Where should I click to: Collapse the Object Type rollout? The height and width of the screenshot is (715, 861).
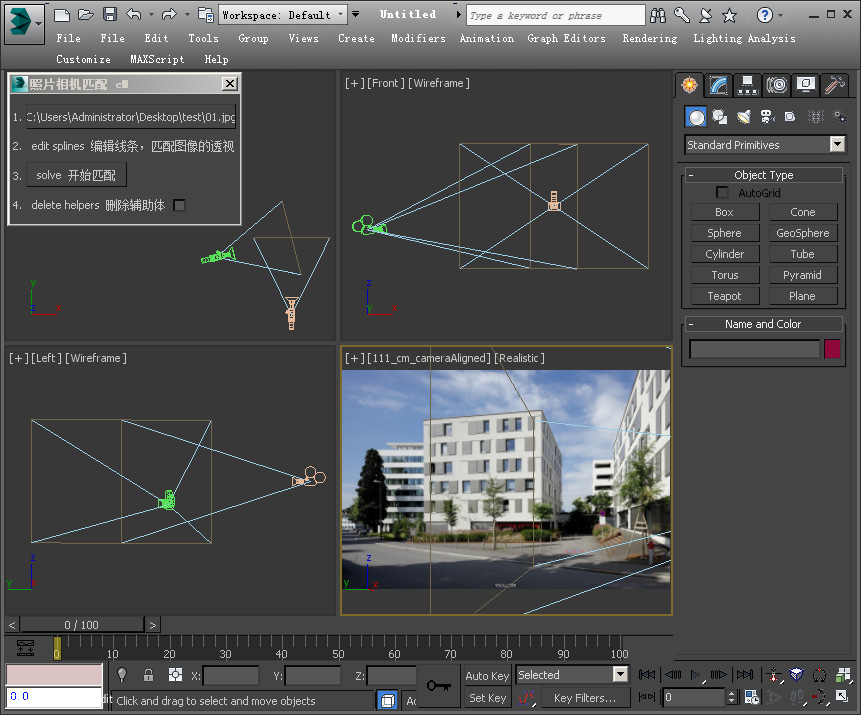pyautogui.click(x=764, y=175)
